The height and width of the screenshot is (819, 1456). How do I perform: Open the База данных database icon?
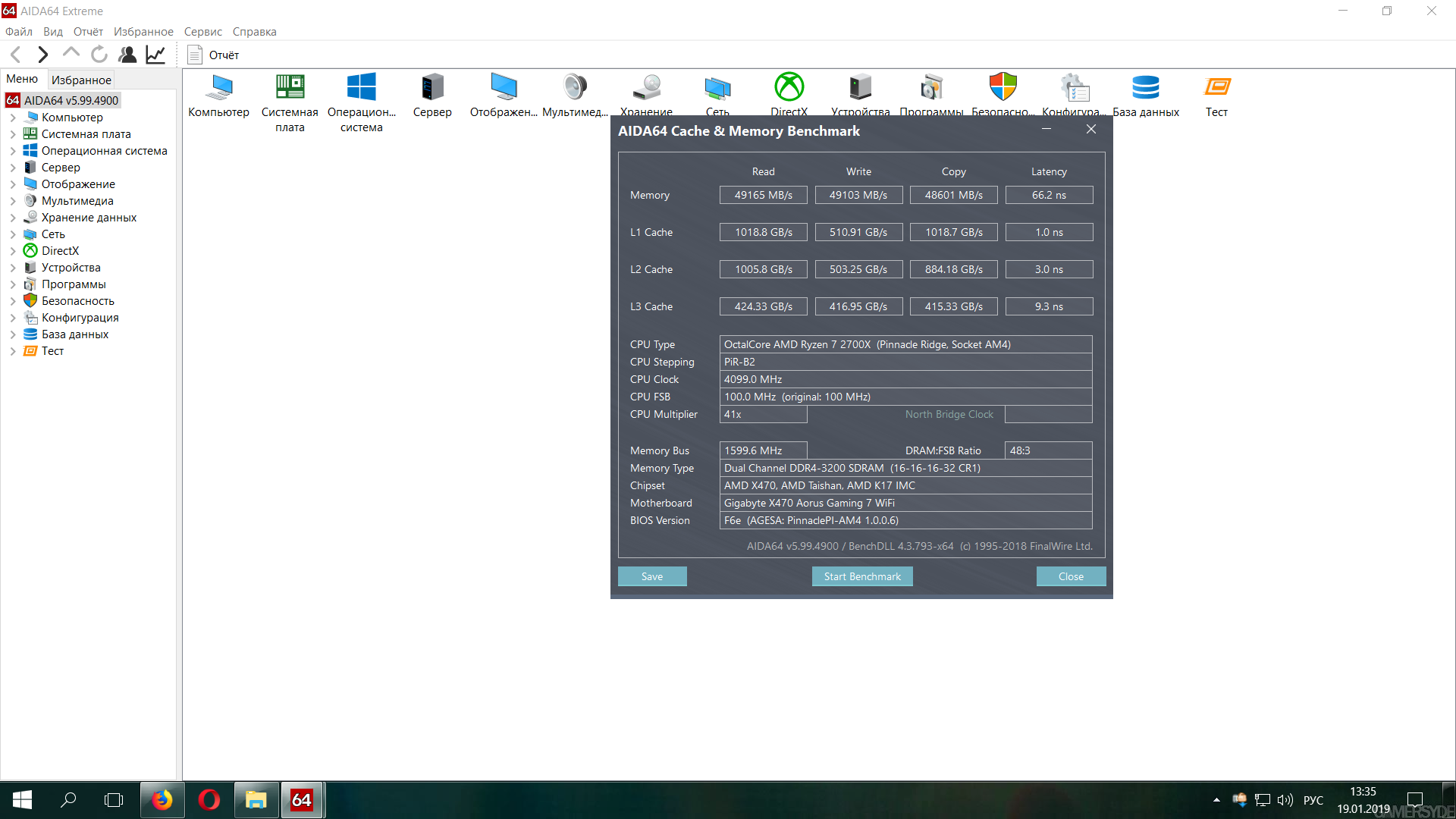(1145, 96)
